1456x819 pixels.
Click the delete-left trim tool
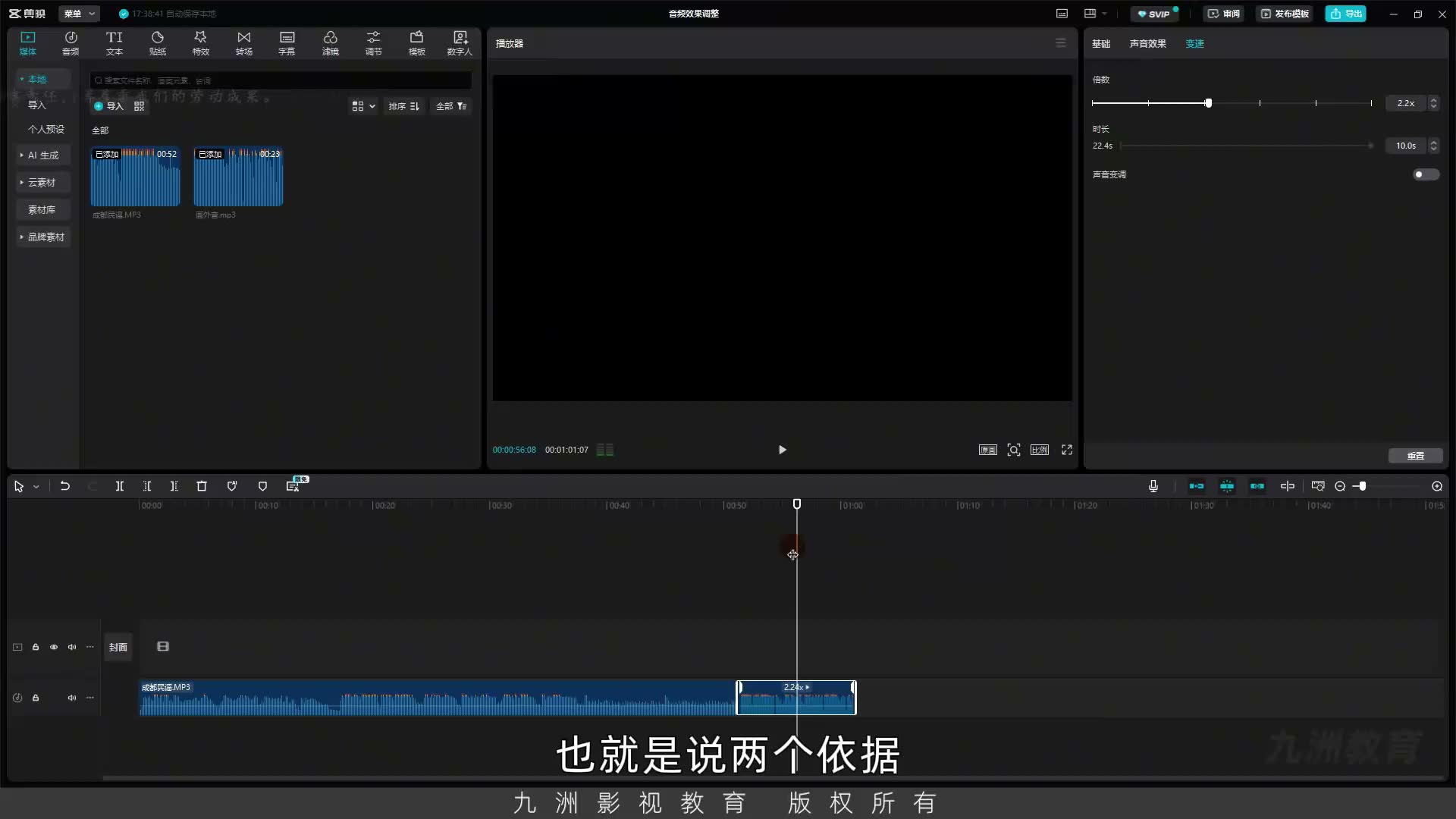tap(147, 486)
